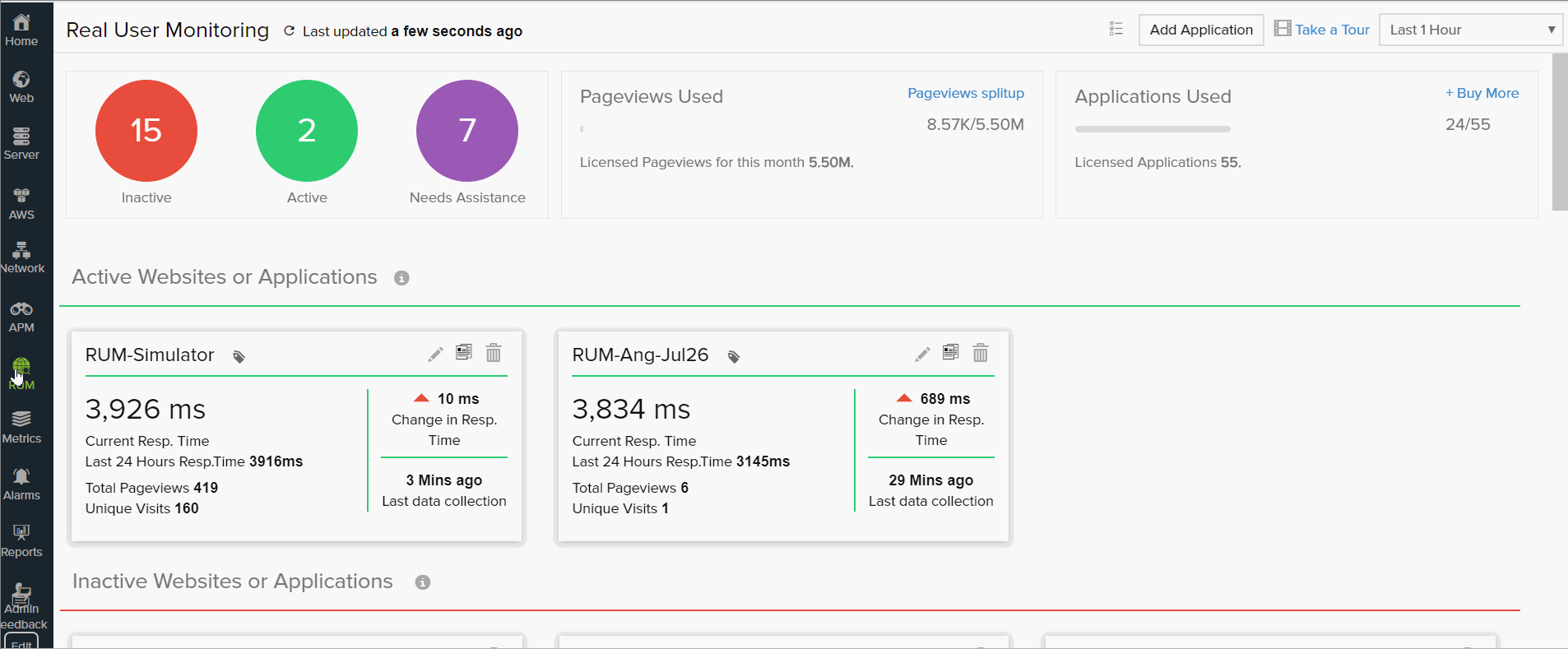Image resolution: width=1568 pixels, height=649 pixels.
Task: Click the vertical page scrollbar
Action: click(x=1559, y=132)
